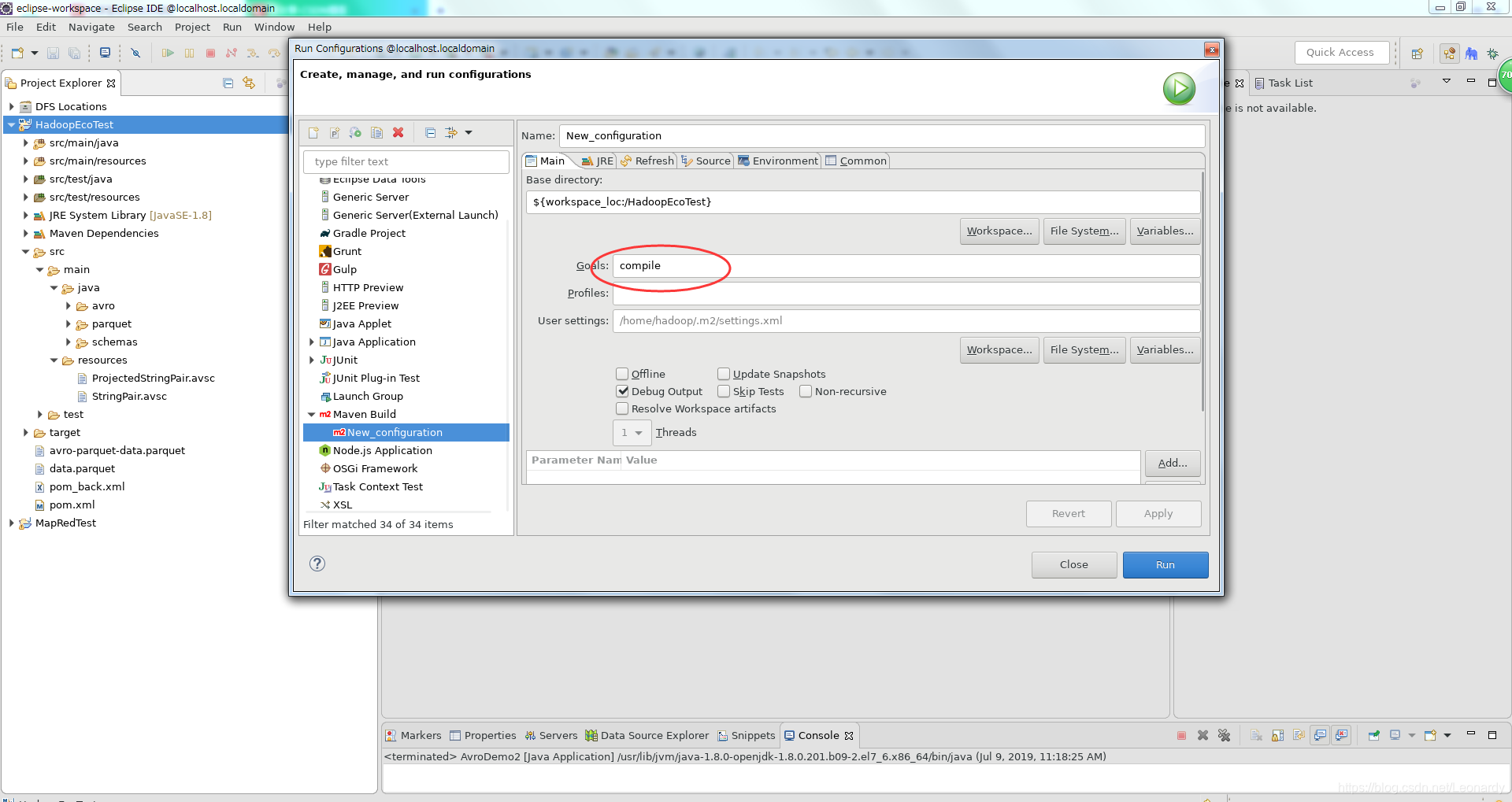Click the large green Run icon in dialog header
The height and width of the screenshot is (802, 1512).
(1179, 89)
